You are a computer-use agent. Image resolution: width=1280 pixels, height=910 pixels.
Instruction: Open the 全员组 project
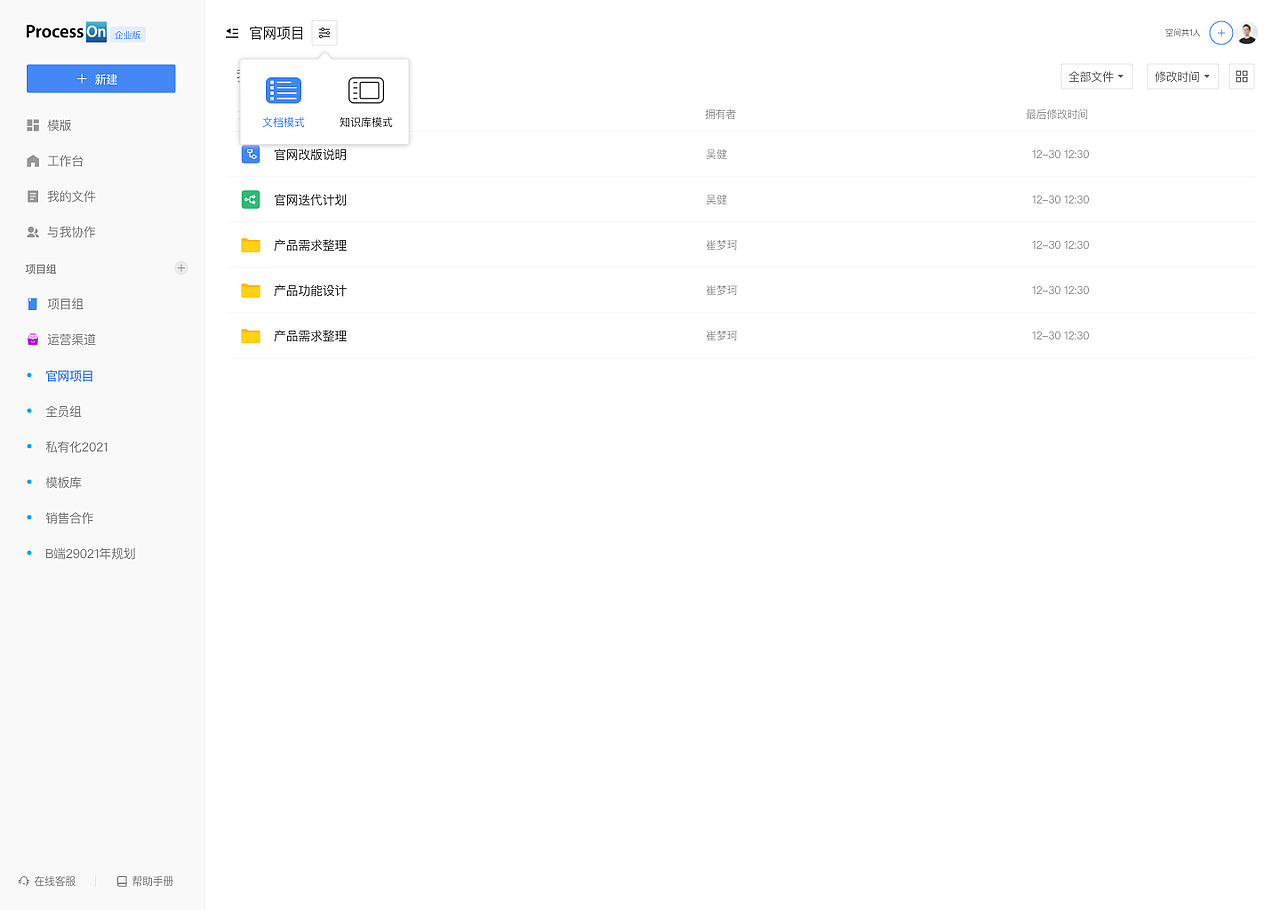[63, 411]
